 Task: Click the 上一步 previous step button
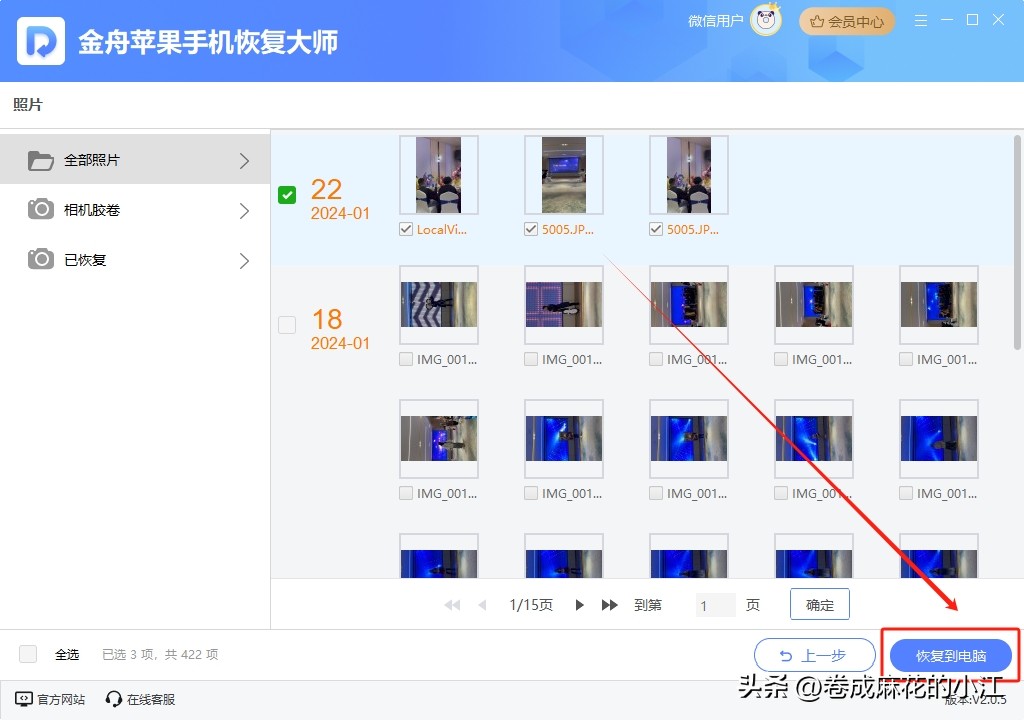[814, 654]
